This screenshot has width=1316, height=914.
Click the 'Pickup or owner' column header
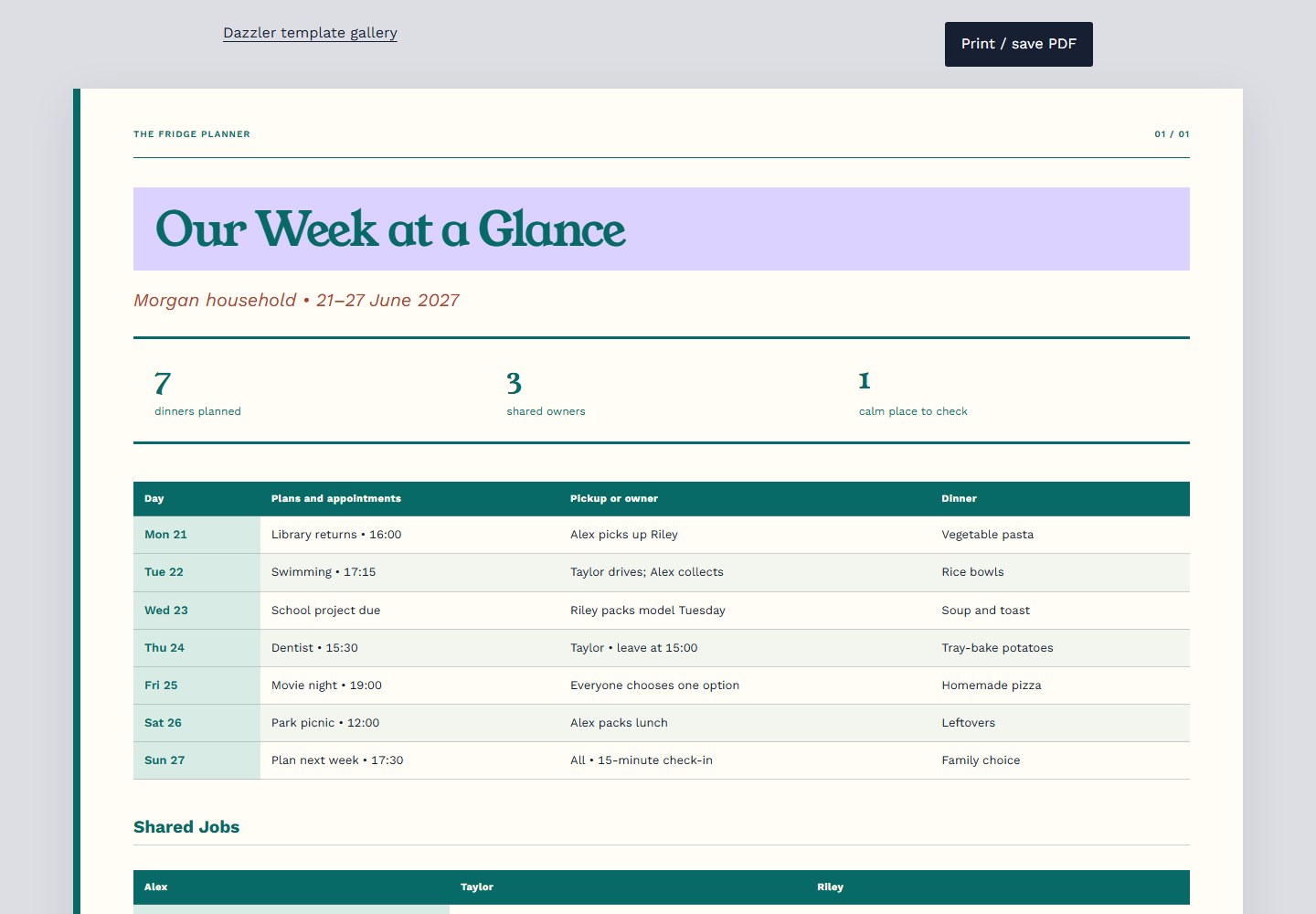[745, 499]
